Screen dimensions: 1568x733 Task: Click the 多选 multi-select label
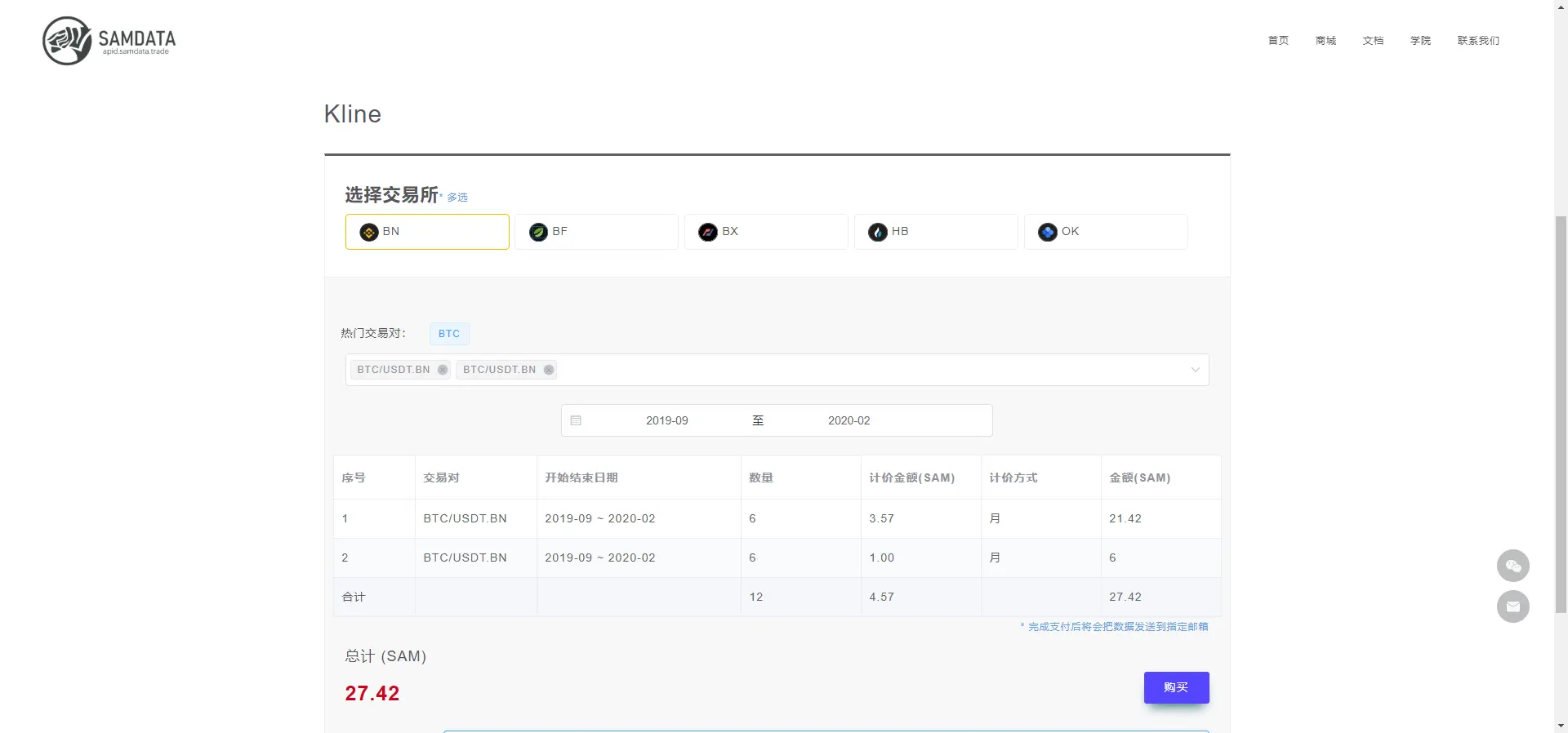pyautogui.click(x=457, y=198)
